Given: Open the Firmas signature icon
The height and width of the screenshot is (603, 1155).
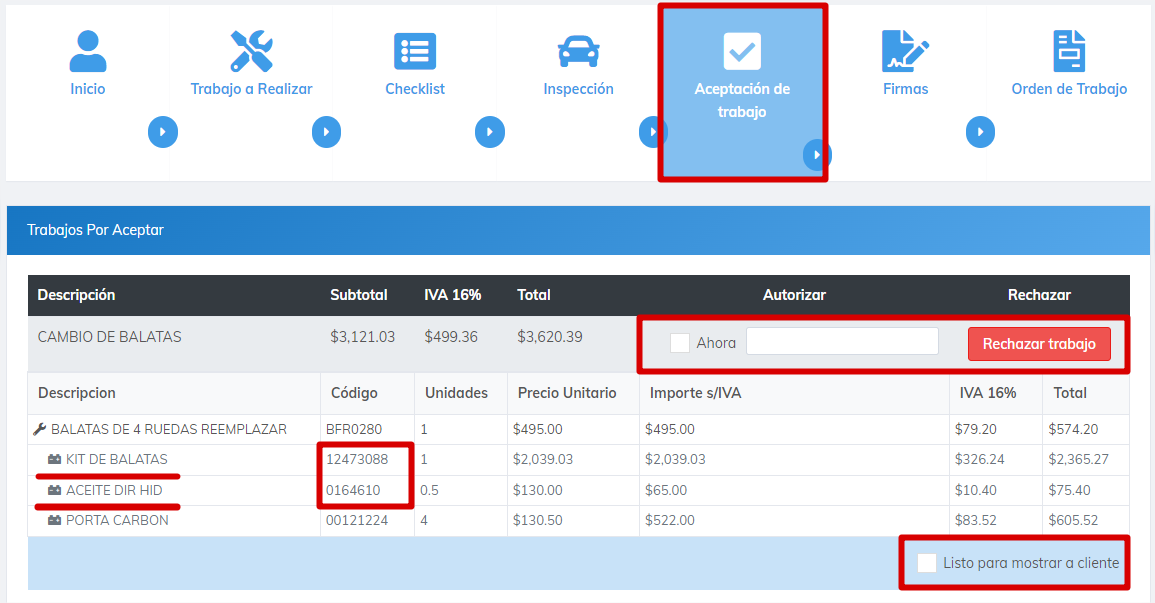Looking at the screenshot, I should 905,51.
